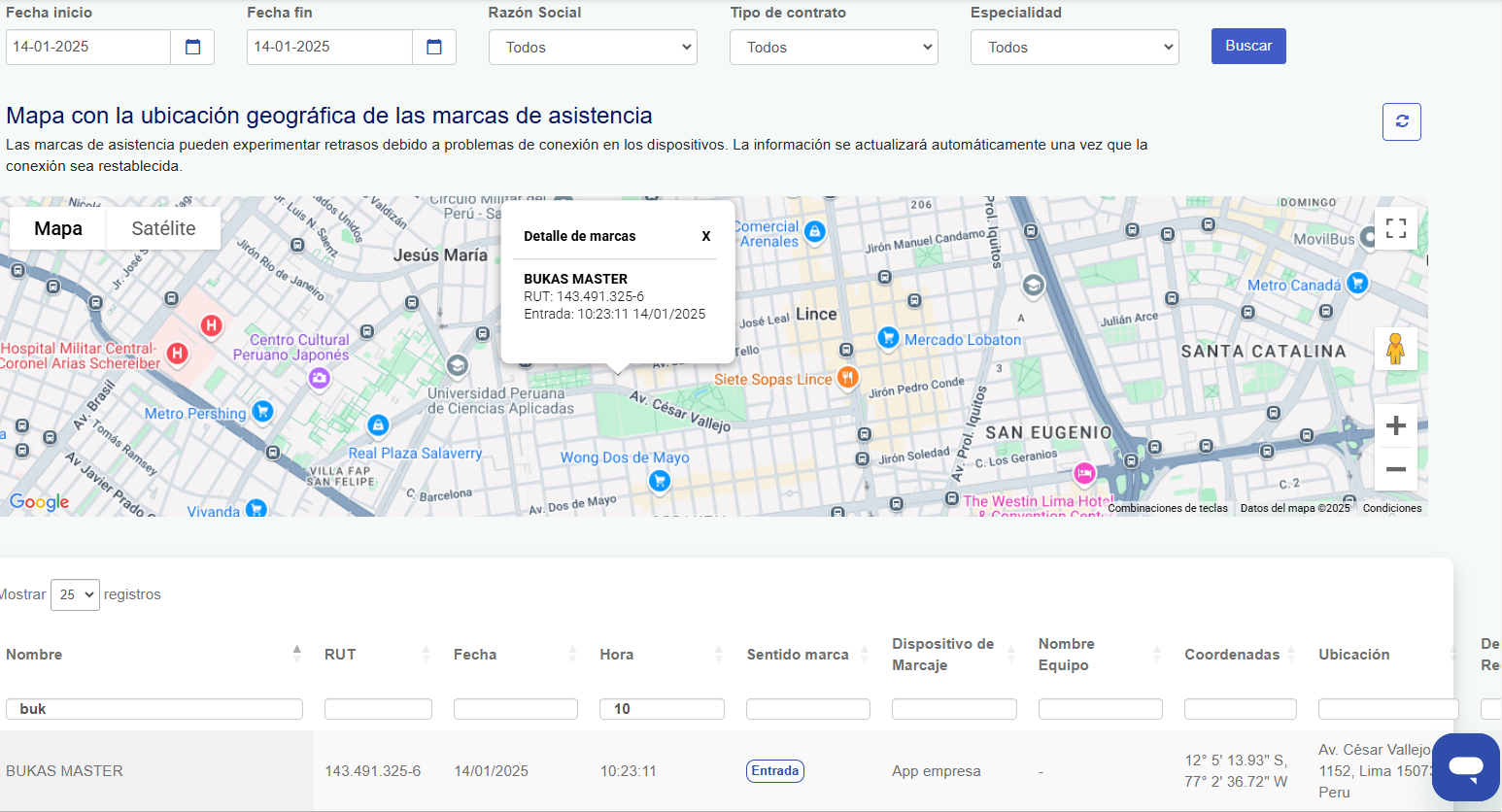Zoom out on the map
Viewport: 1502px width, 812px height.
(x=1395, y=469)
